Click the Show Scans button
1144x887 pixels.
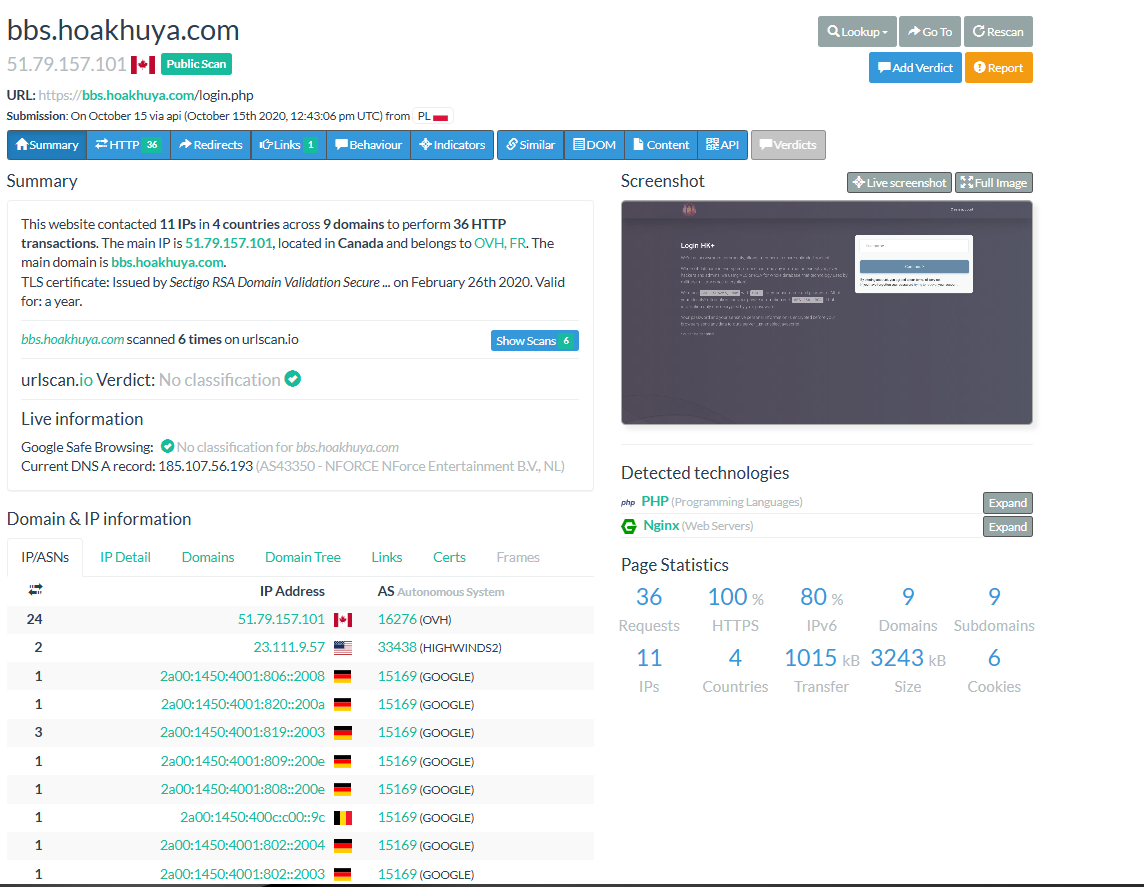pos(534,341)
